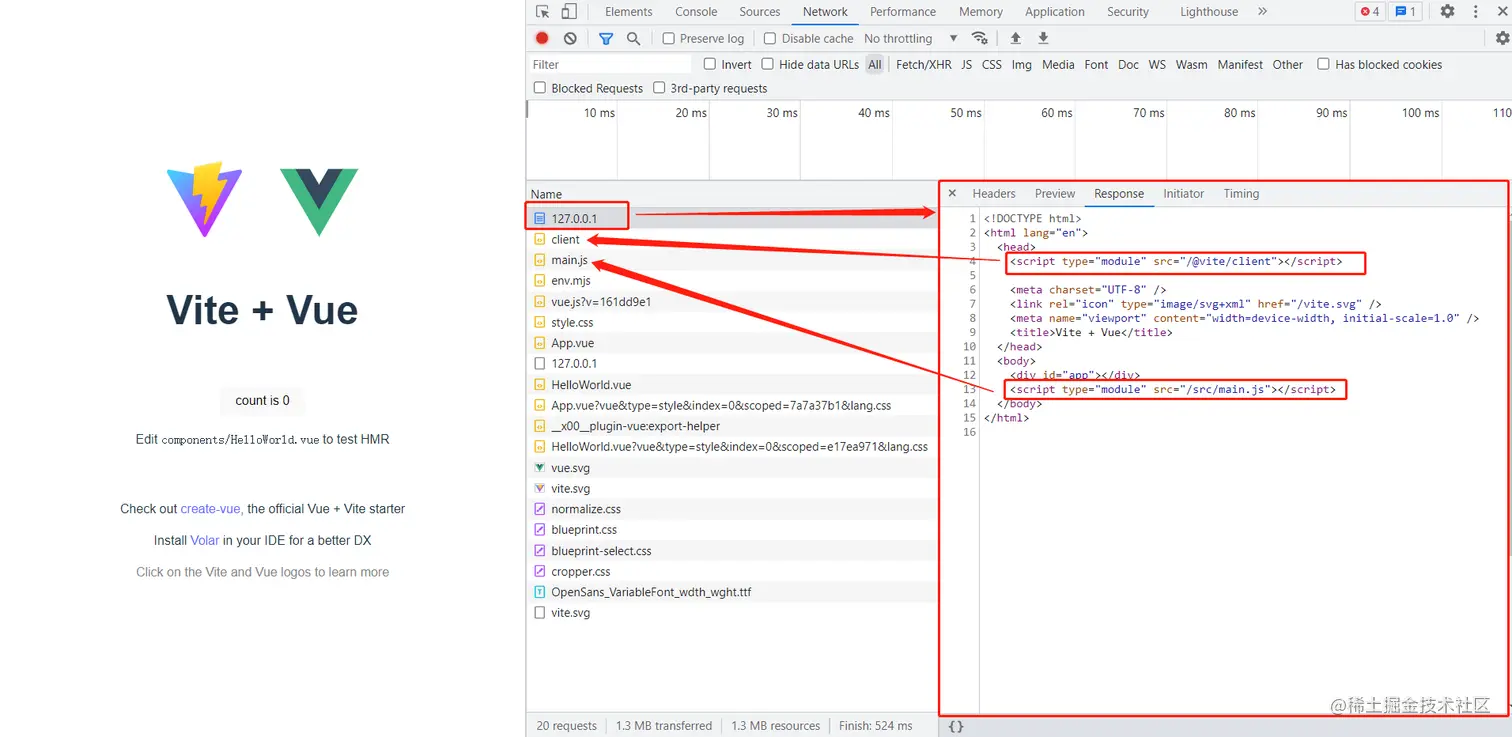Show the Headers tab of the request
Screen dimensions: 1512x737
[x=994, y=194]
